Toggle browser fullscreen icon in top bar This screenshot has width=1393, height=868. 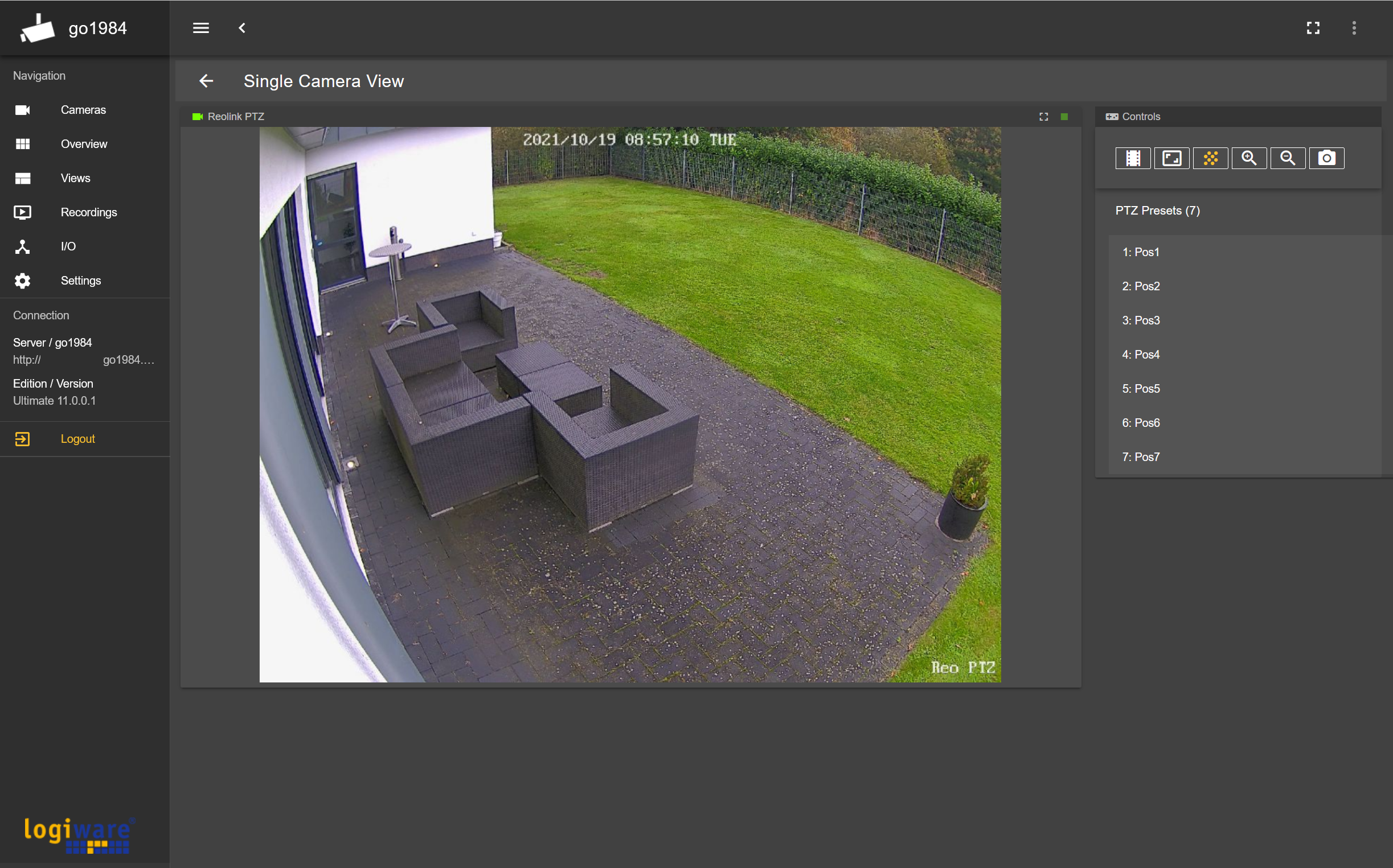(1313, 28)
